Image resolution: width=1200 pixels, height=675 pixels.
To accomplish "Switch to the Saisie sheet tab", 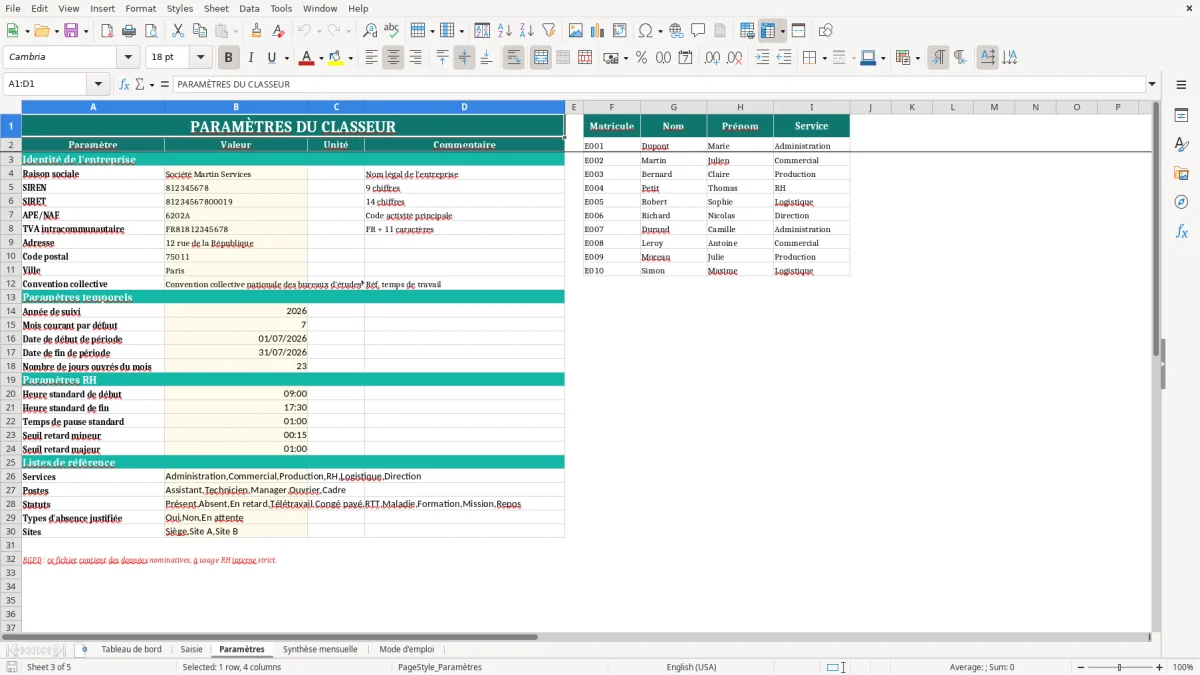I will click(x=191, y=649).
